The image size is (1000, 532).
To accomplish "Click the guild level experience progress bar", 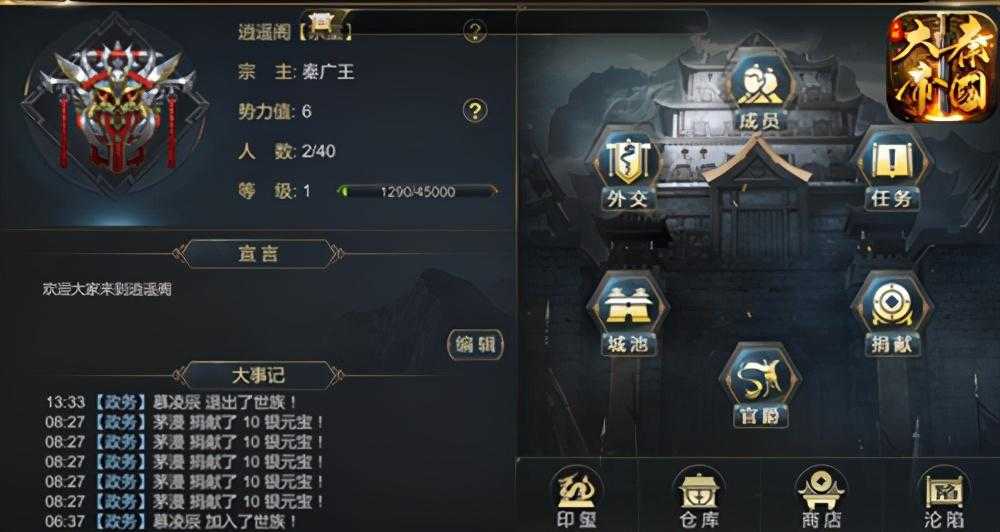I will coord(418,191).
